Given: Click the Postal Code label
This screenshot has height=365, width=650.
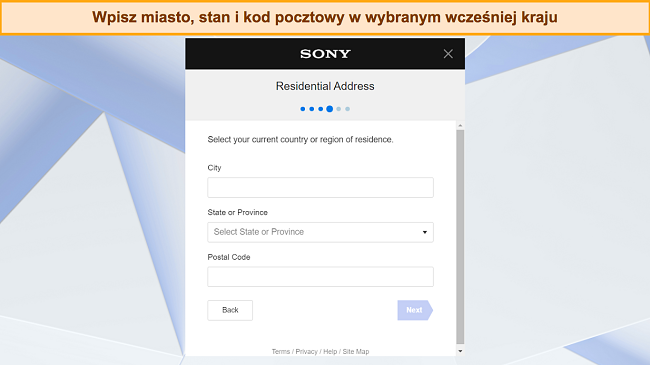Looking at the screenshot, I should coord(229,257).
